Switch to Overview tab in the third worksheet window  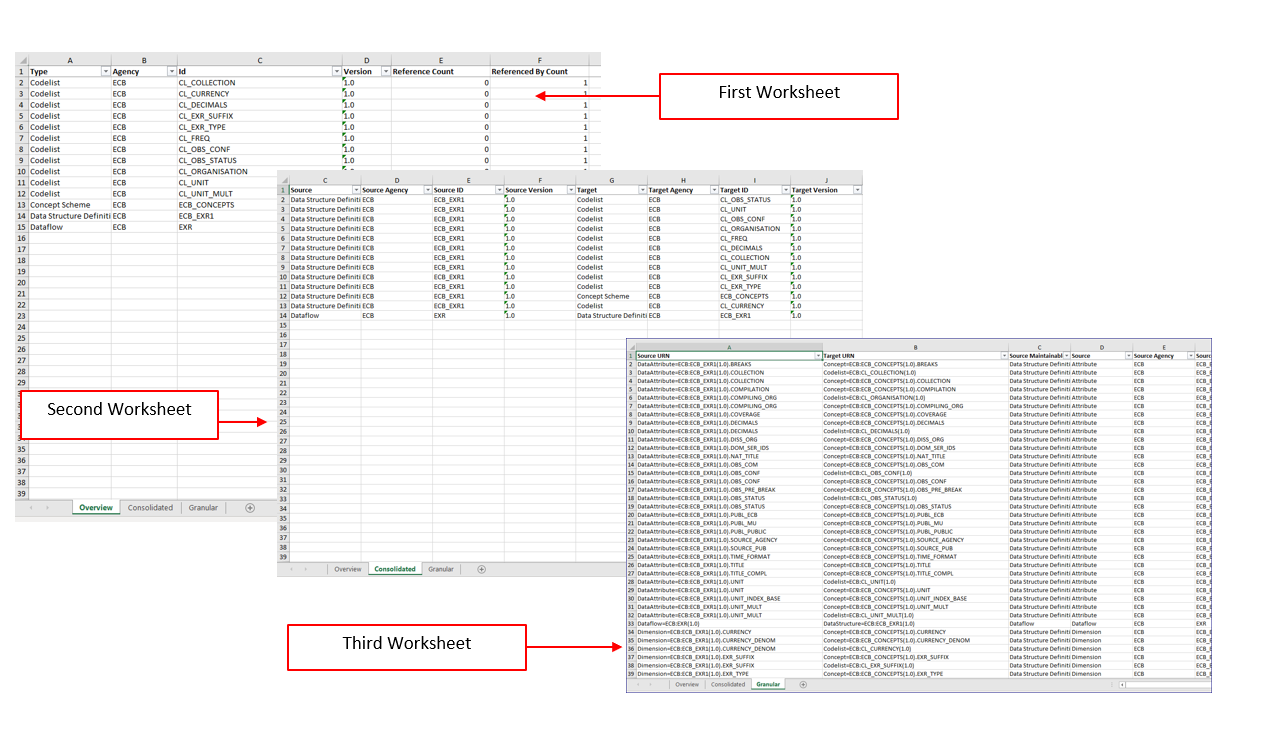click(686, 685)
